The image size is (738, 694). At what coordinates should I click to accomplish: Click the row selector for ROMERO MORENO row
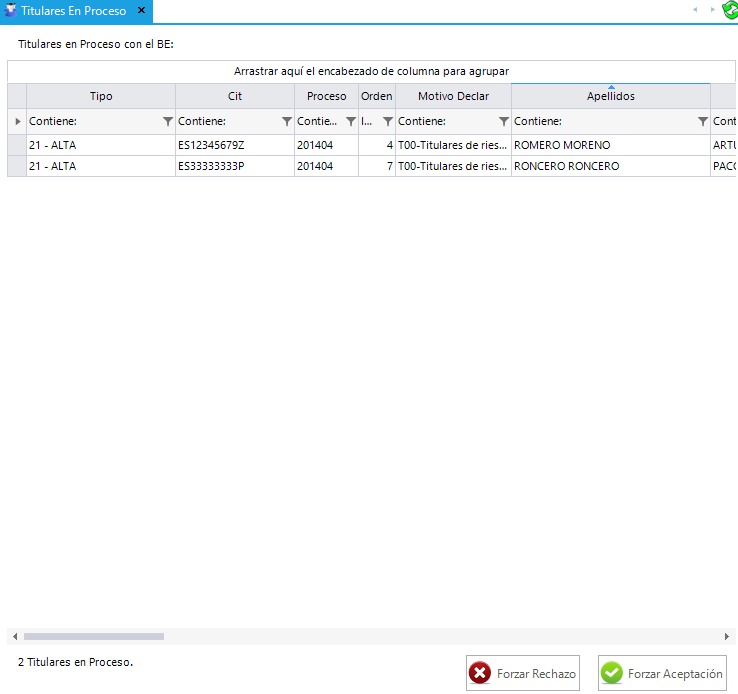click(17, 145)
